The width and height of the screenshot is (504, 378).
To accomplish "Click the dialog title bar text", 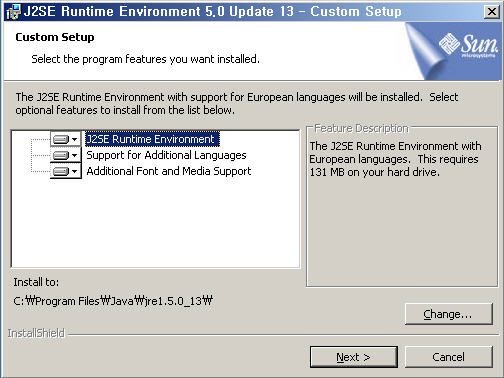I will click(213, 11).
